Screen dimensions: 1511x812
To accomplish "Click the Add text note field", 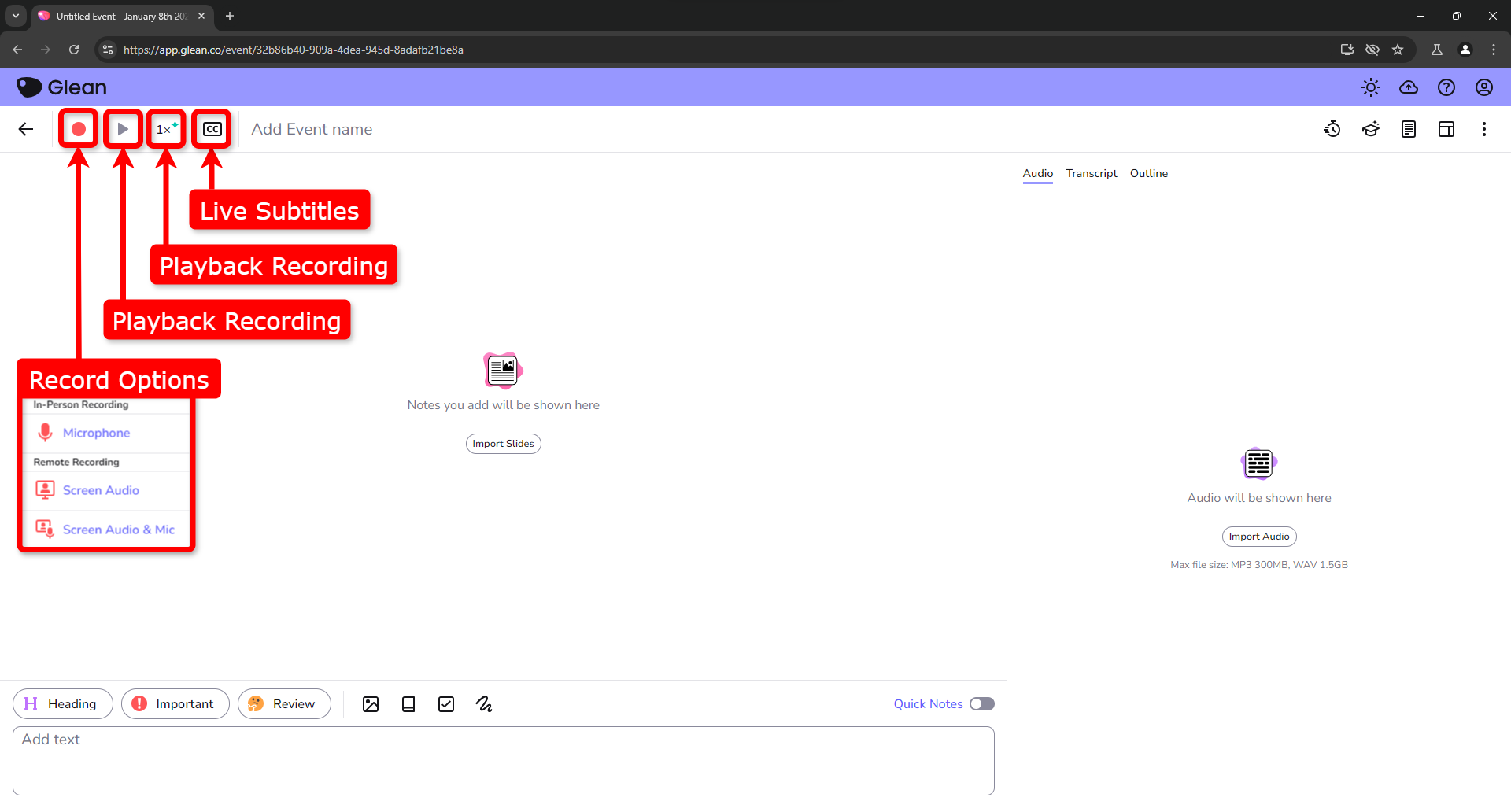I will 504,761.
